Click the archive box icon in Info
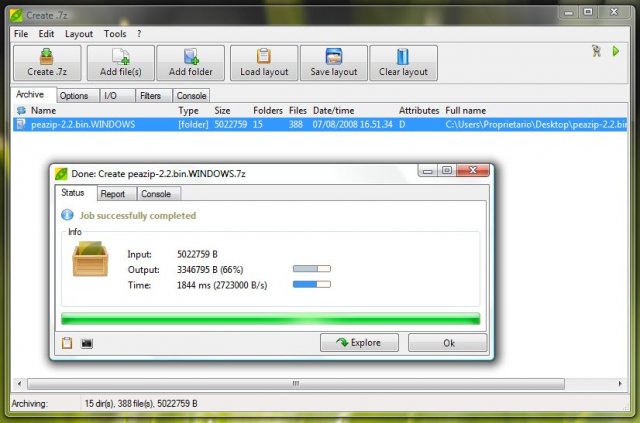Image resolution: width=640 pixels, height=423 pixels. (x=90, y=259)
